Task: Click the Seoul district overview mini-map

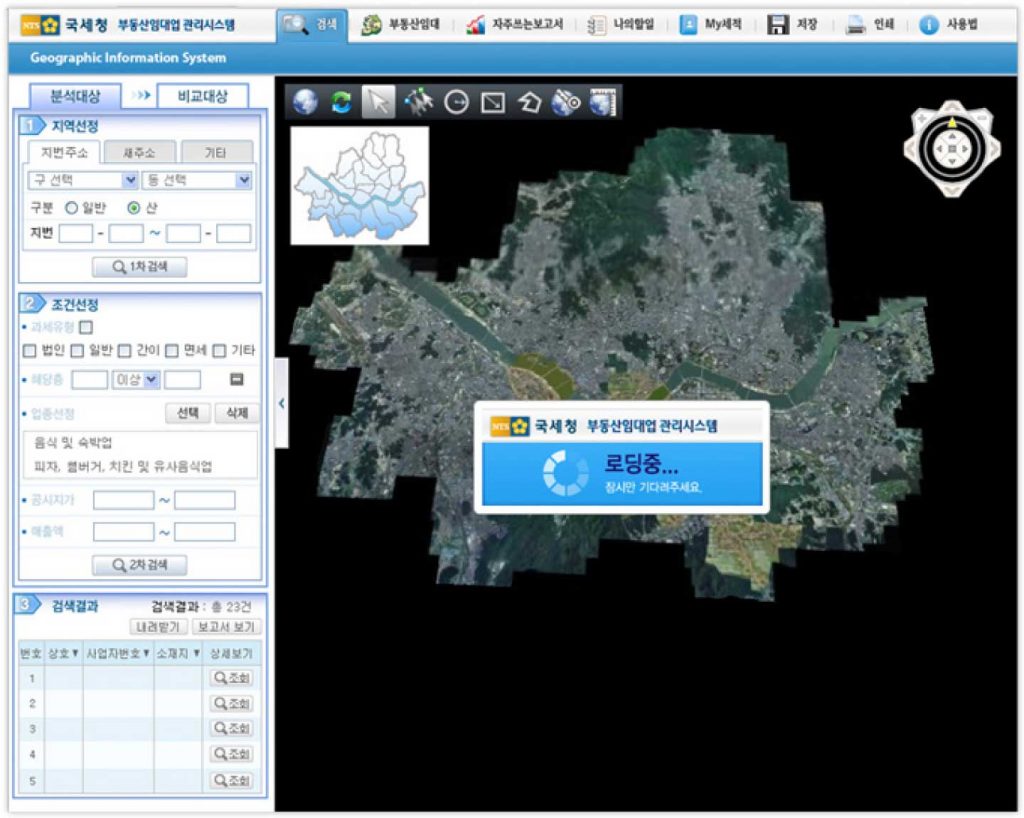Action: 360,186
